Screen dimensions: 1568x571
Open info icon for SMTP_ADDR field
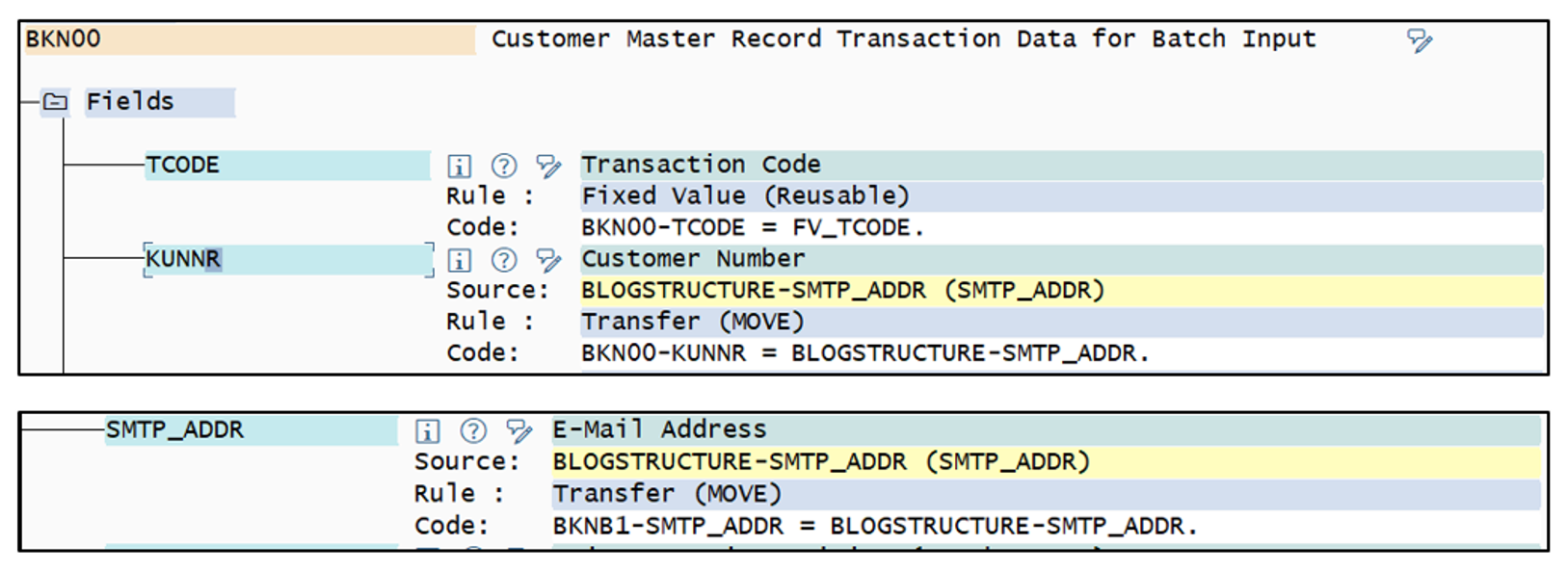point(427,430)
